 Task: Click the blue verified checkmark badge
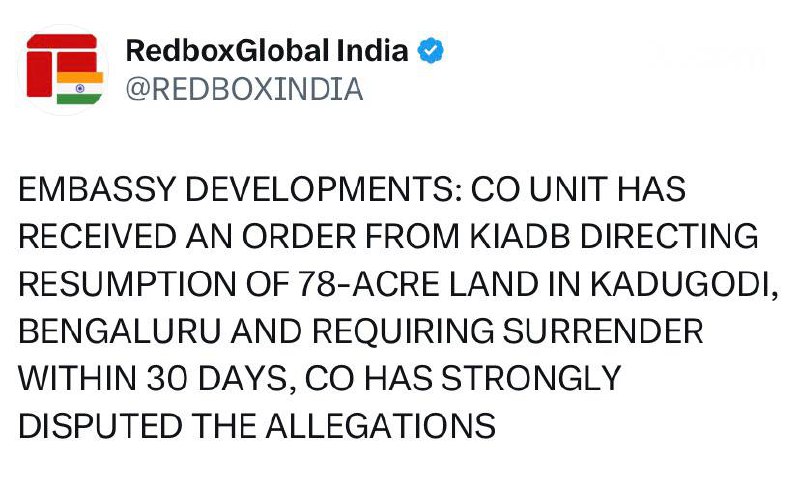click(430, 50)
